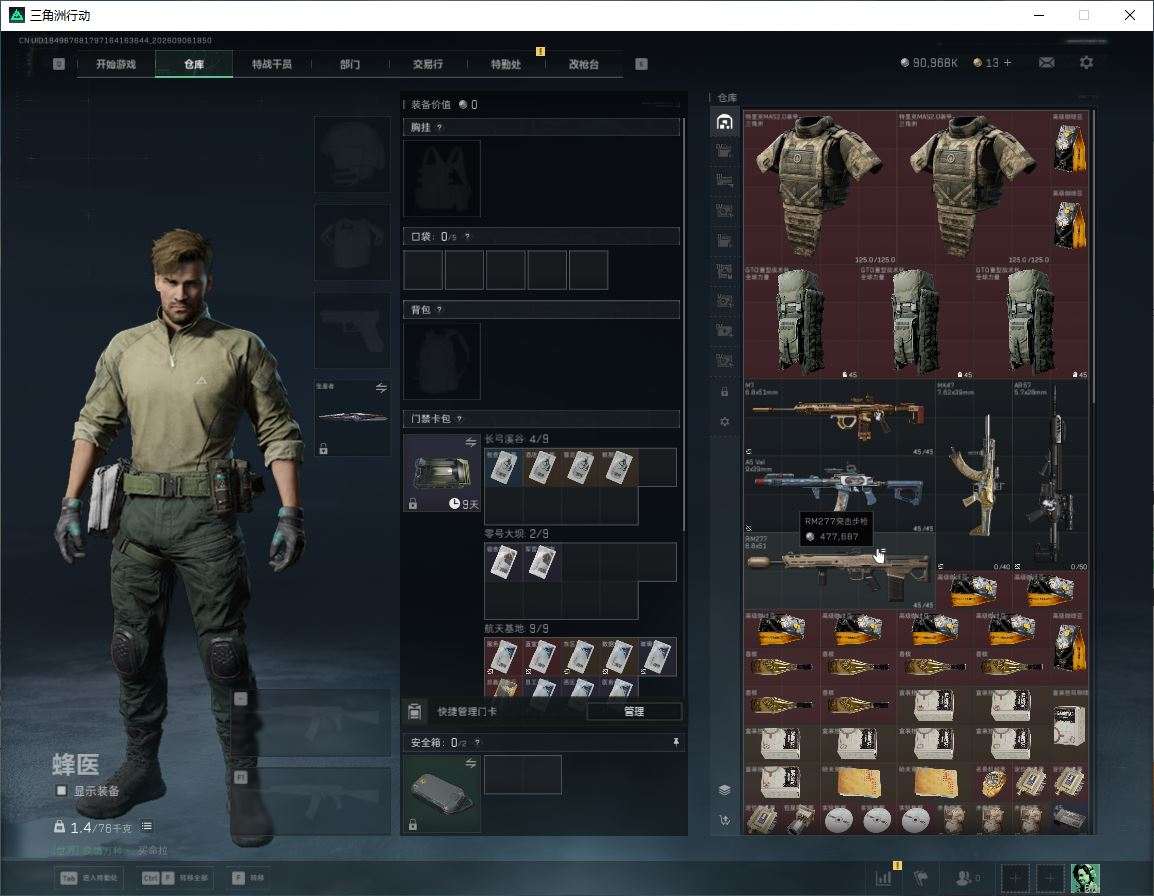Click the Tab 进入特勤处 shortcut button
Viewport: 1154px width, 896px height.
(88, 878)
